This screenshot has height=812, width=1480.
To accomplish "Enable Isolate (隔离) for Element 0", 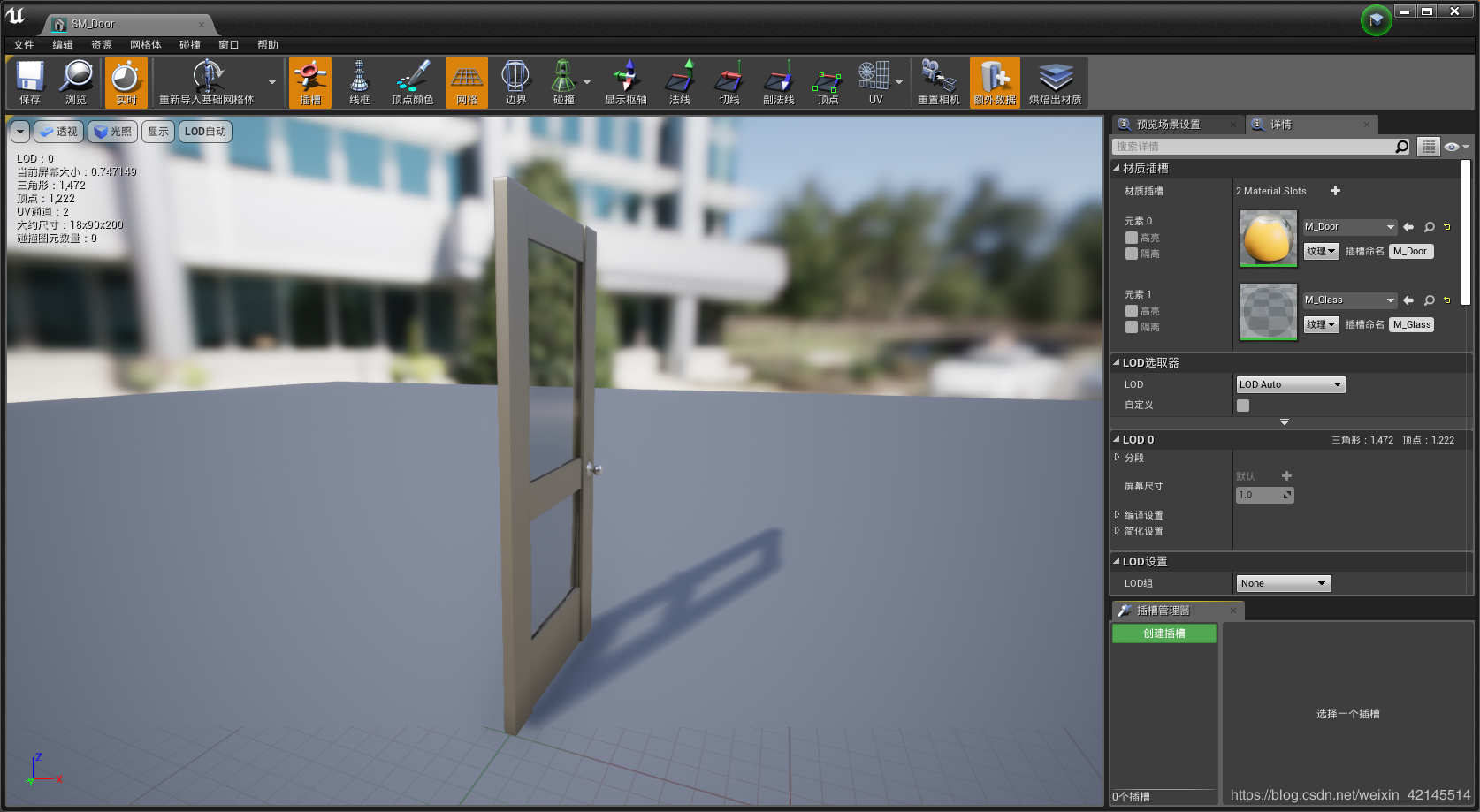I will click(1132, 254).
